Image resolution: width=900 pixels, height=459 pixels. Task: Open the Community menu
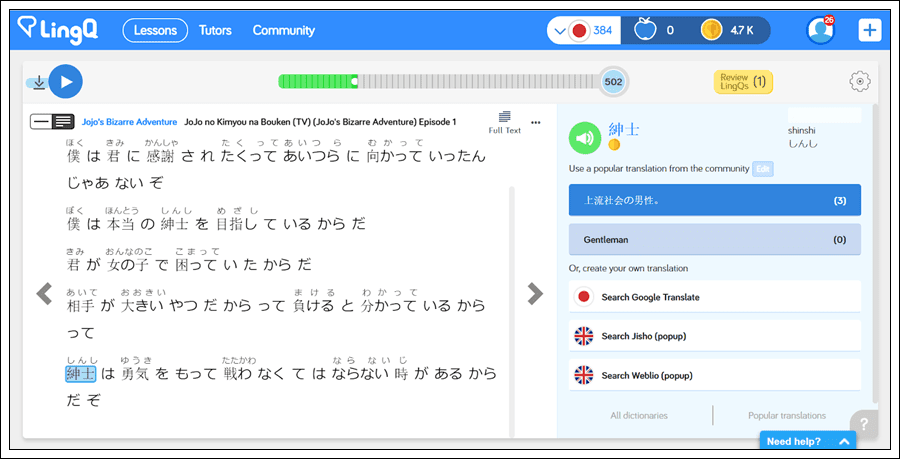click(283, 30)
